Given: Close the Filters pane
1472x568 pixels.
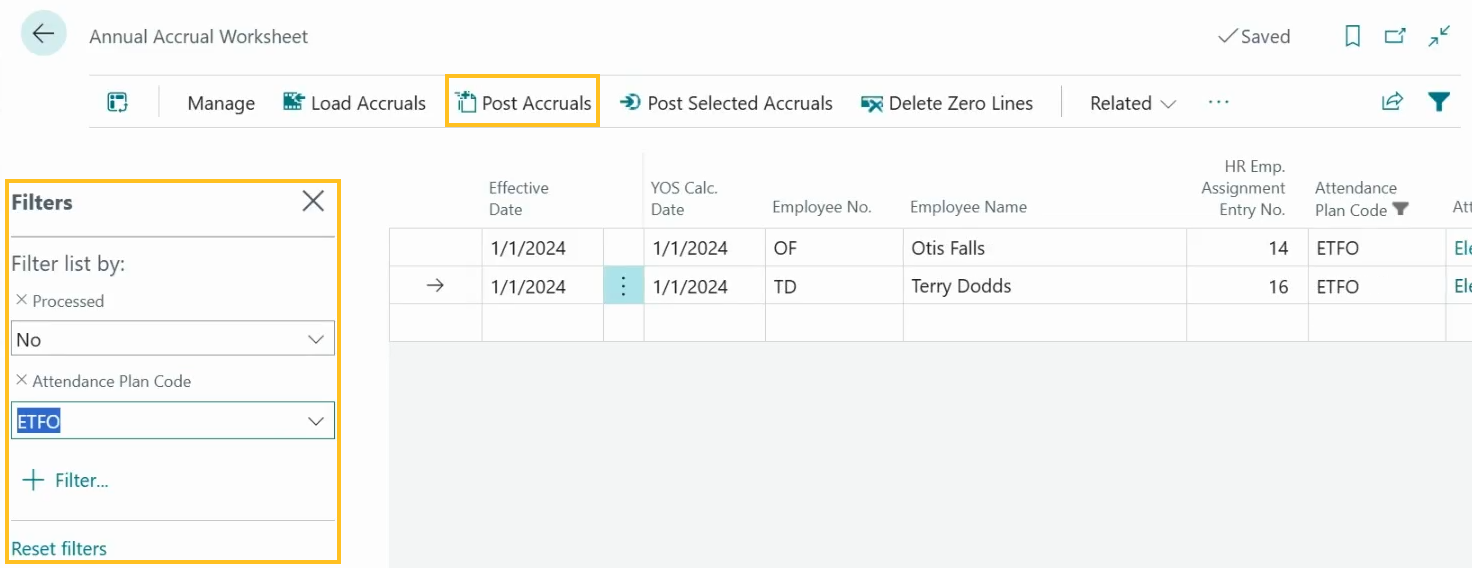Looking at the screenshot, I should click(x=313, y=202).
